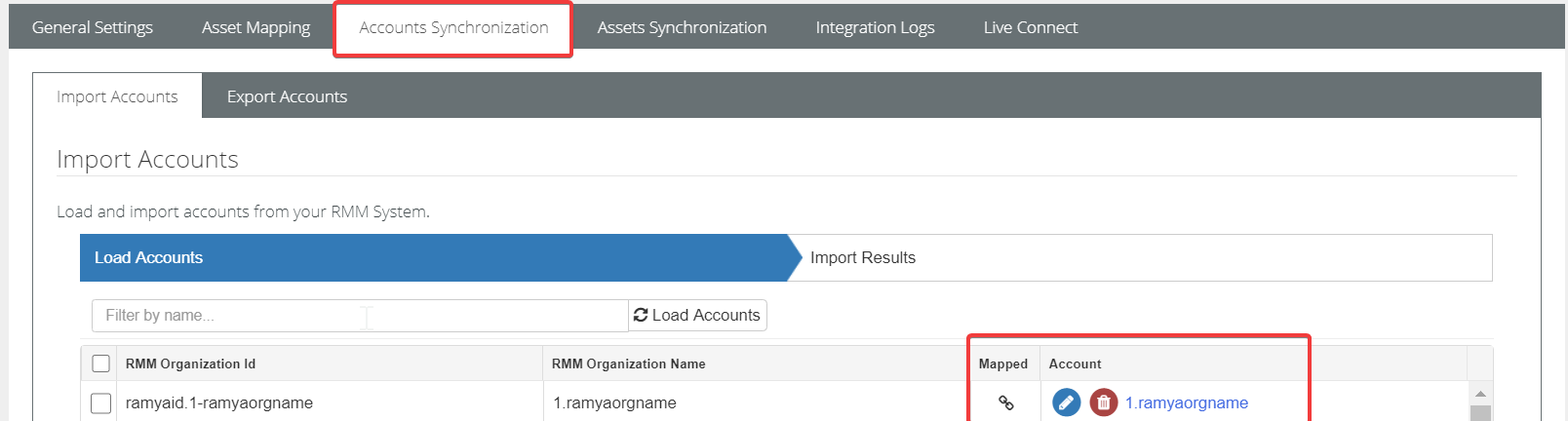This screenshot has width=1568, height=421.
Task: Edit the 1.ramyaorgname account mapping
Action: [1066, 402]
